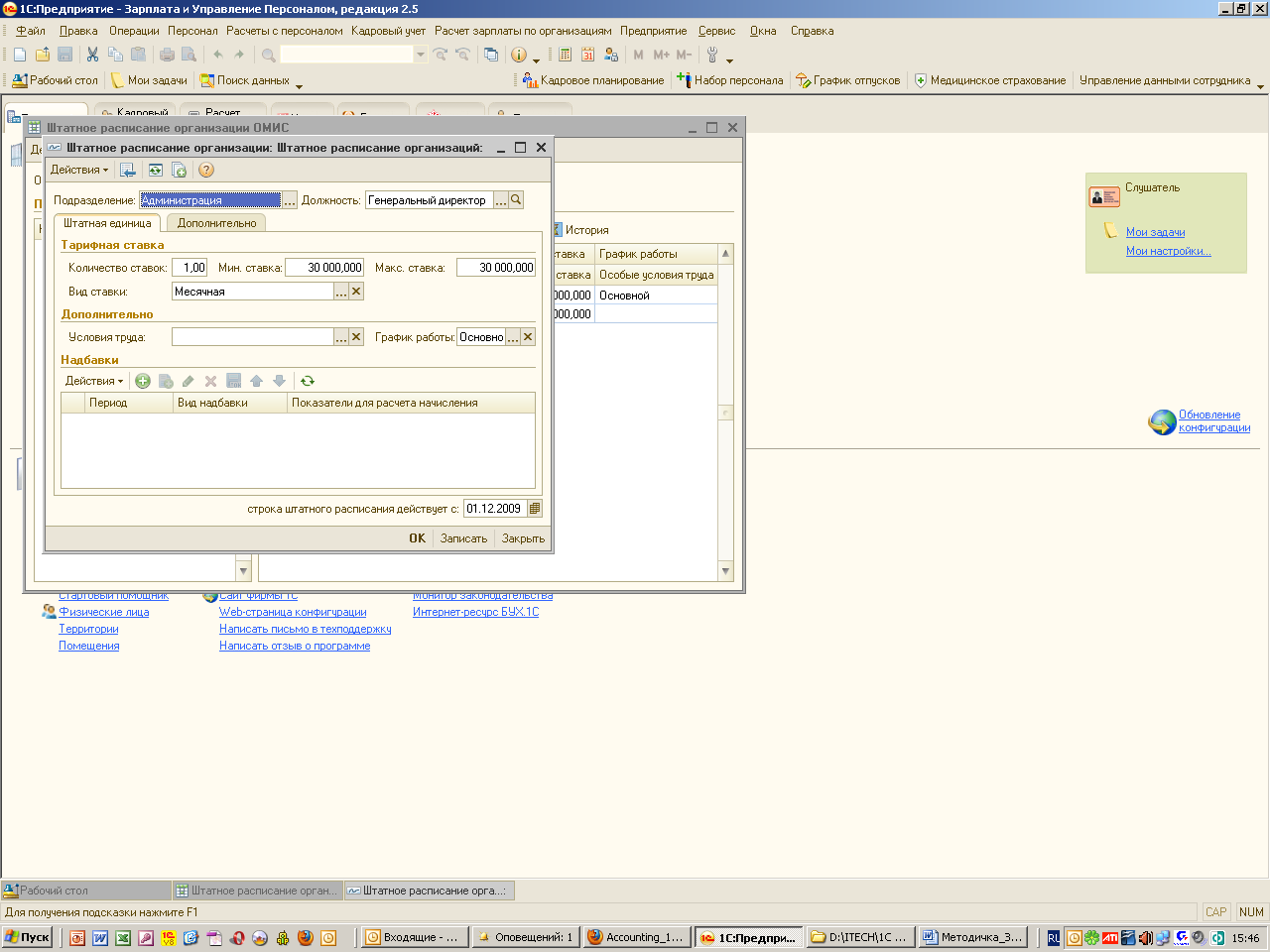Screen dimensions: 1270x952
Task: Click the Cut scissors icon
Action: [x=92, y=55]
